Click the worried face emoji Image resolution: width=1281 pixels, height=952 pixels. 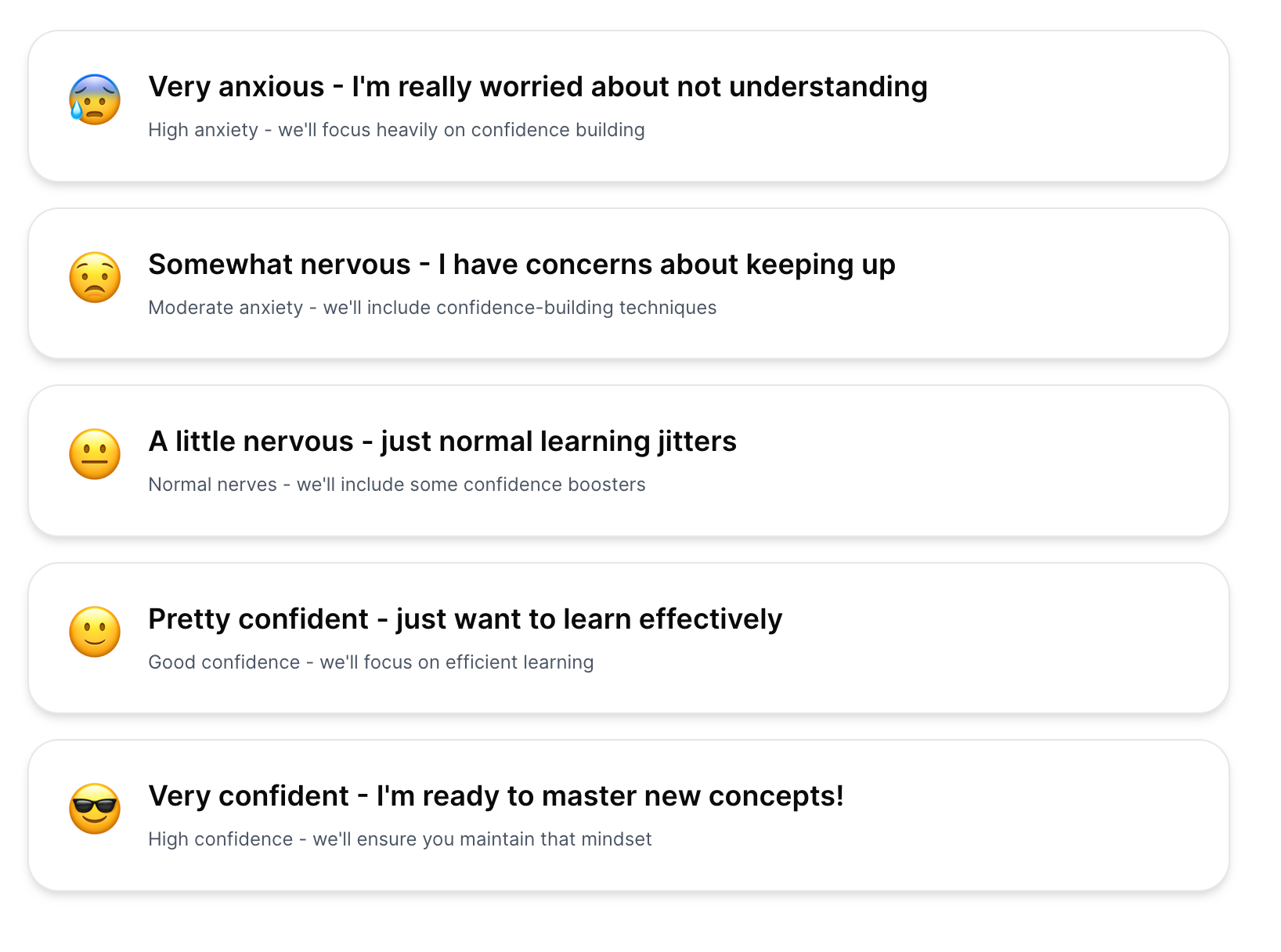[x=95, y=277]
